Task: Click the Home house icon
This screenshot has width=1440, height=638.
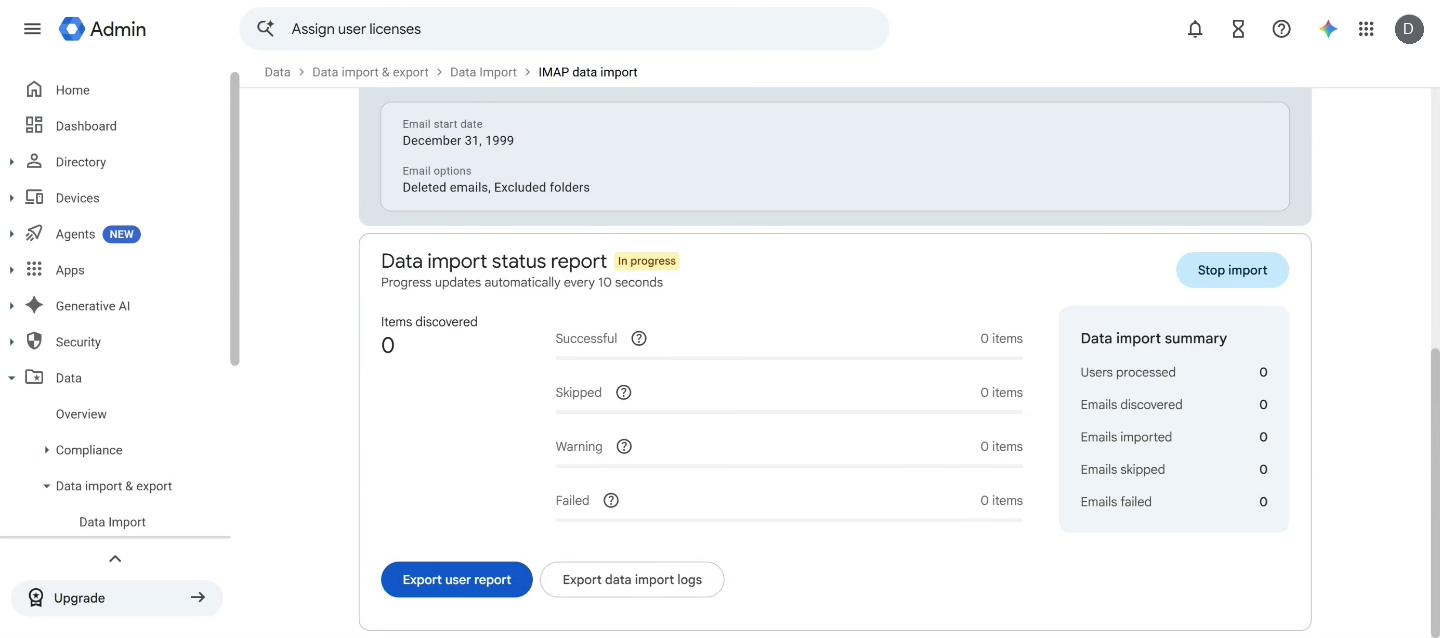Action: tap(34, 89)
